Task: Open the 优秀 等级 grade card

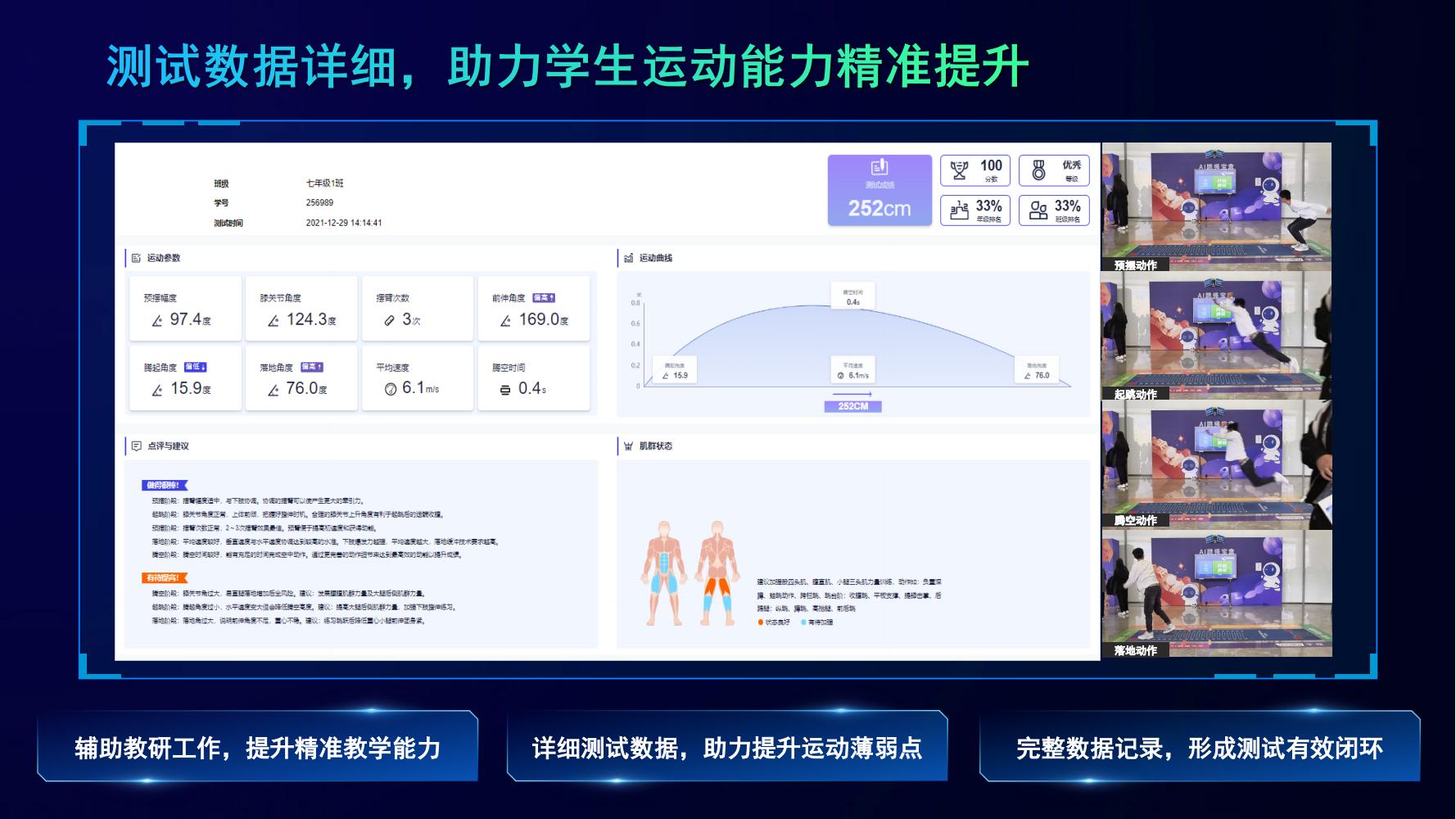Action: [x=1054, y=170]
